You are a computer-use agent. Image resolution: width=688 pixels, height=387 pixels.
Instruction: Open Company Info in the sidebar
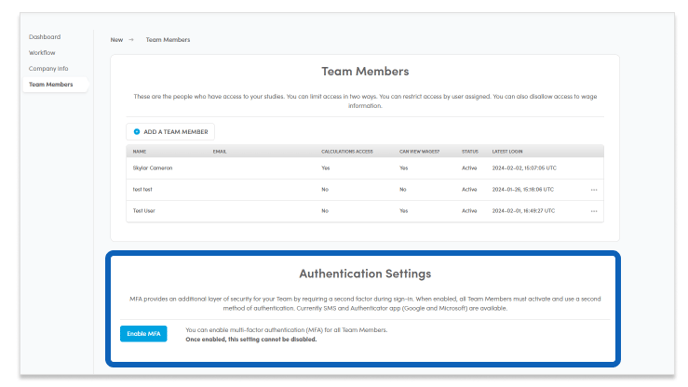point(48,68)
